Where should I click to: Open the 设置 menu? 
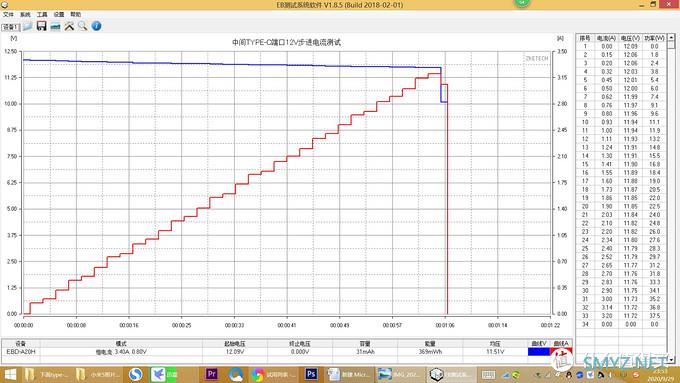(59, 14)
